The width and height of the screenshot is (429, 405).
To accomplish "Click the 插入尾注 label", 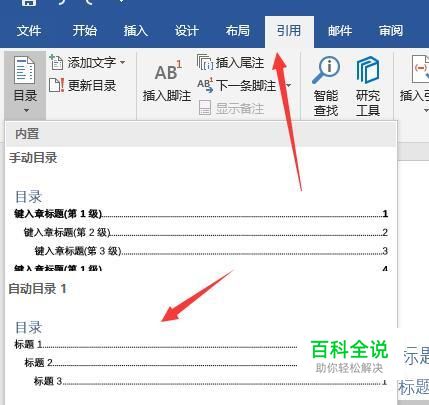I will coord(240,63).
